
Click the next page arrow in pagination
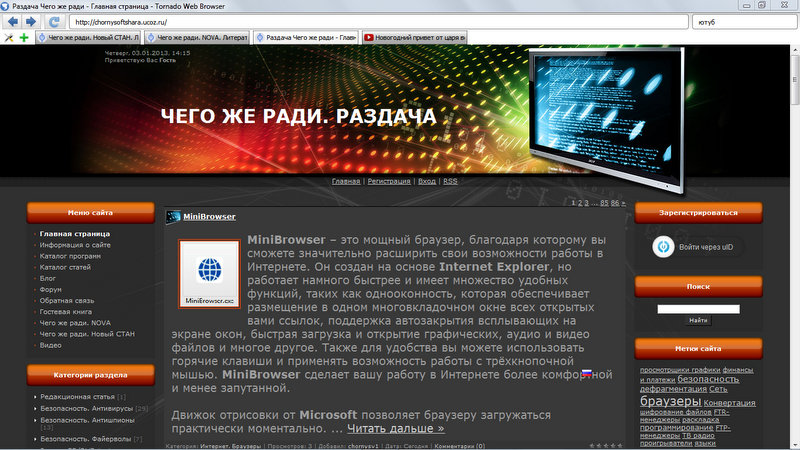pyautogui.click(x=623, y=203)
